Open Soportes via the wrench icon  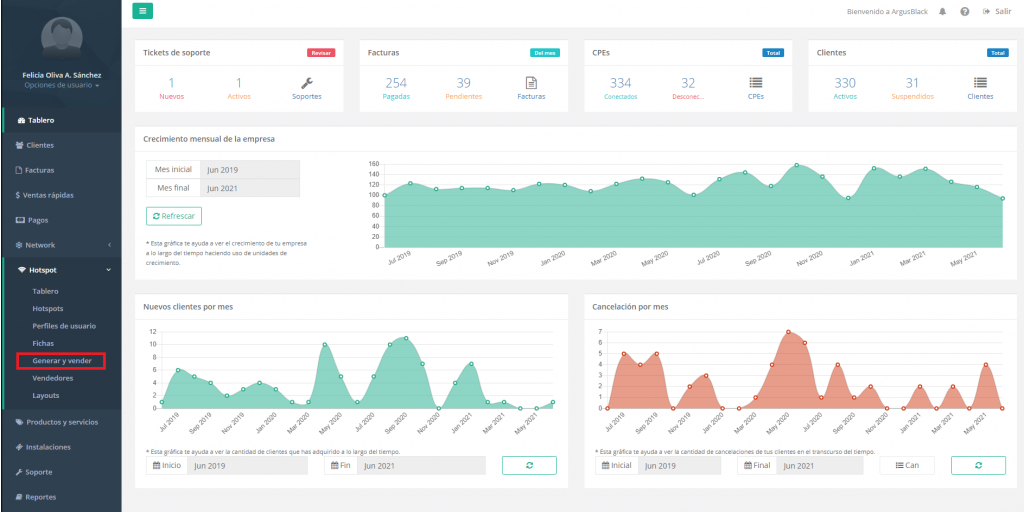307,84
